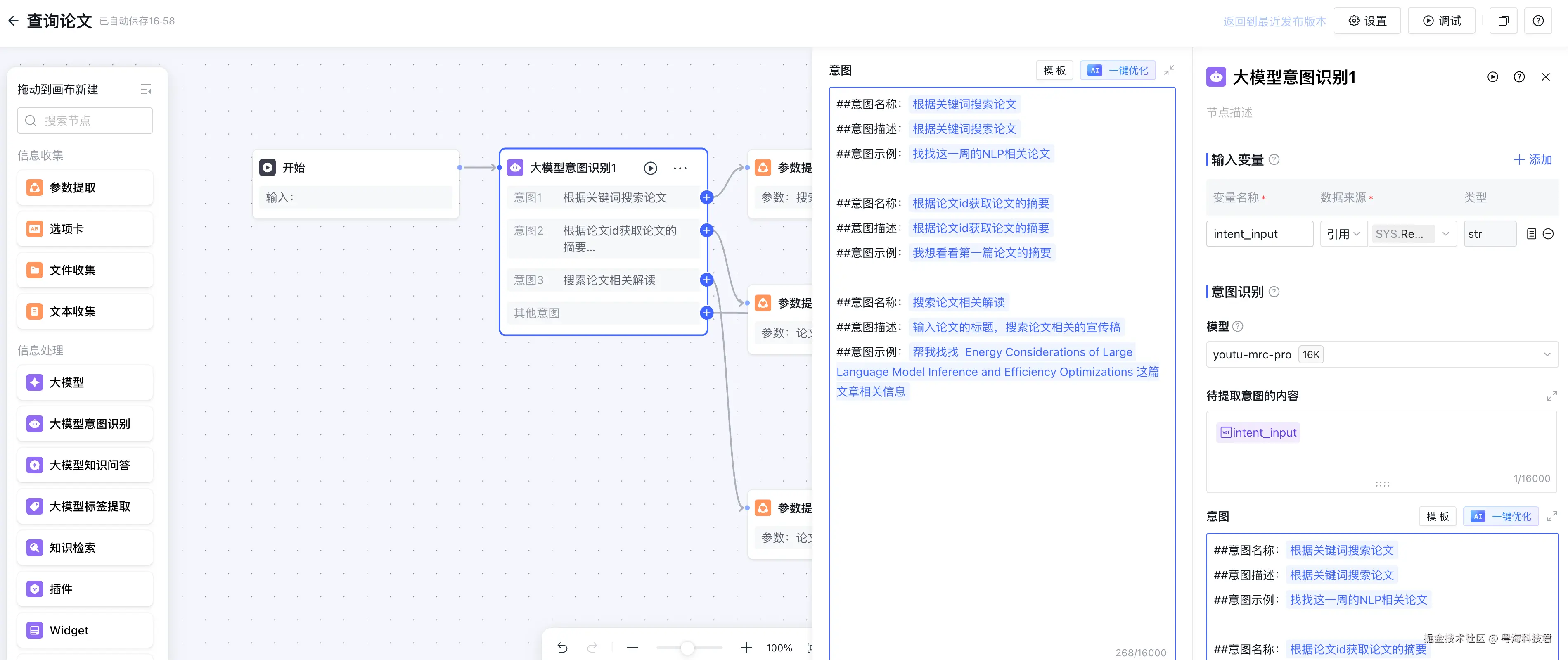Zoom in the canvas with plus icon
The width and height of the screenshot is (1568, 660).
pos(746,647)
